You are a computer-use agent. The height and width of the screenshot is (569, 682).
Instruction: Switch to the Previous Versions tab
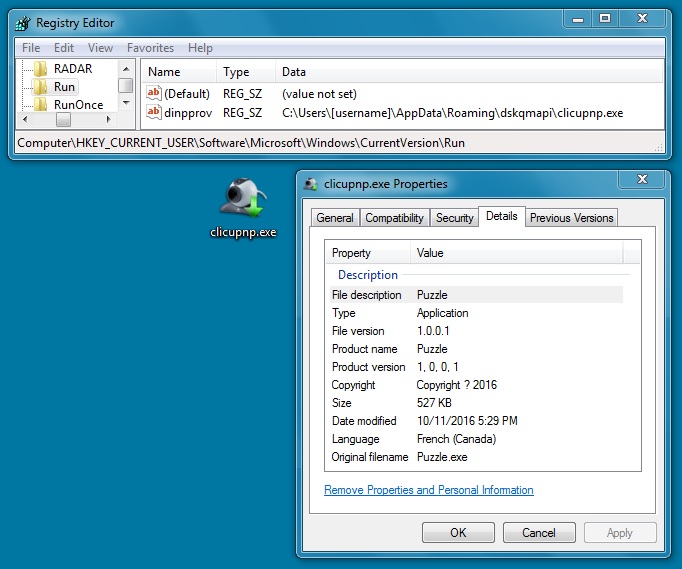point(572,218)
